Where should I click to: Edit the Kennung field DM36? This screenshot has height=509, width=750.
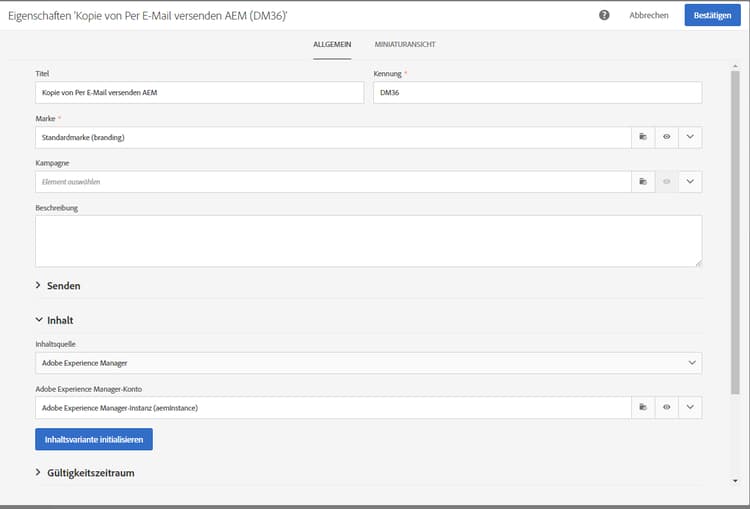pyautogui.click(x=538, y=92)
